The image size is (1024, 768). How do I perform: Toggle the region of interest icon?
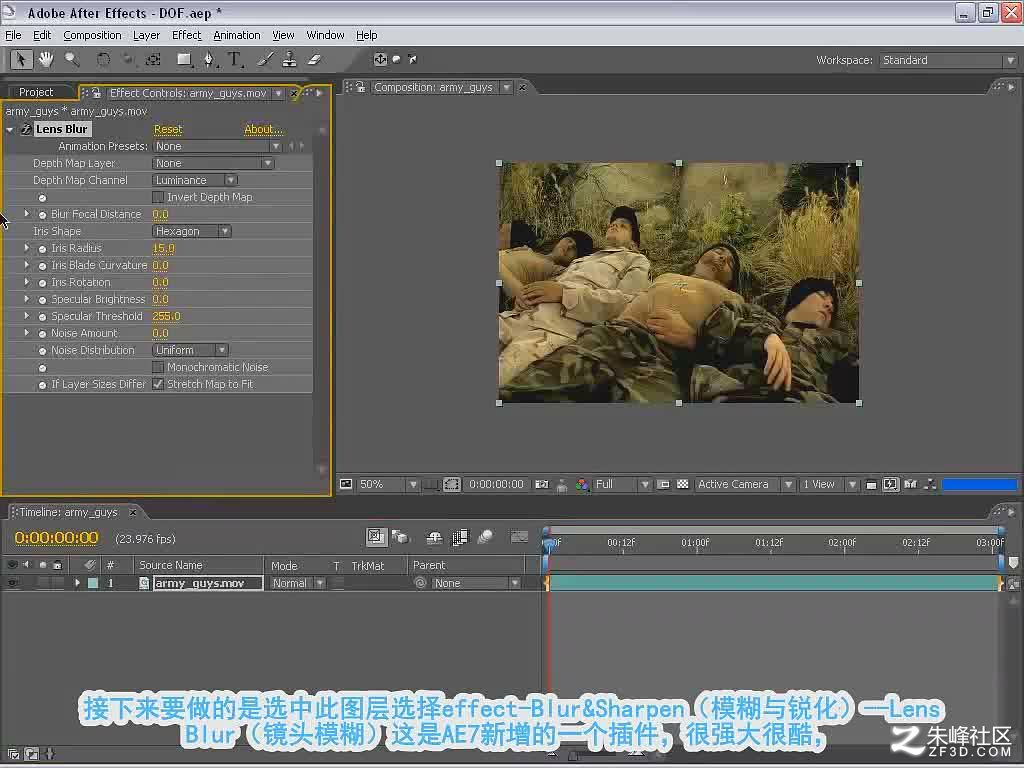[x=663, y=484]
